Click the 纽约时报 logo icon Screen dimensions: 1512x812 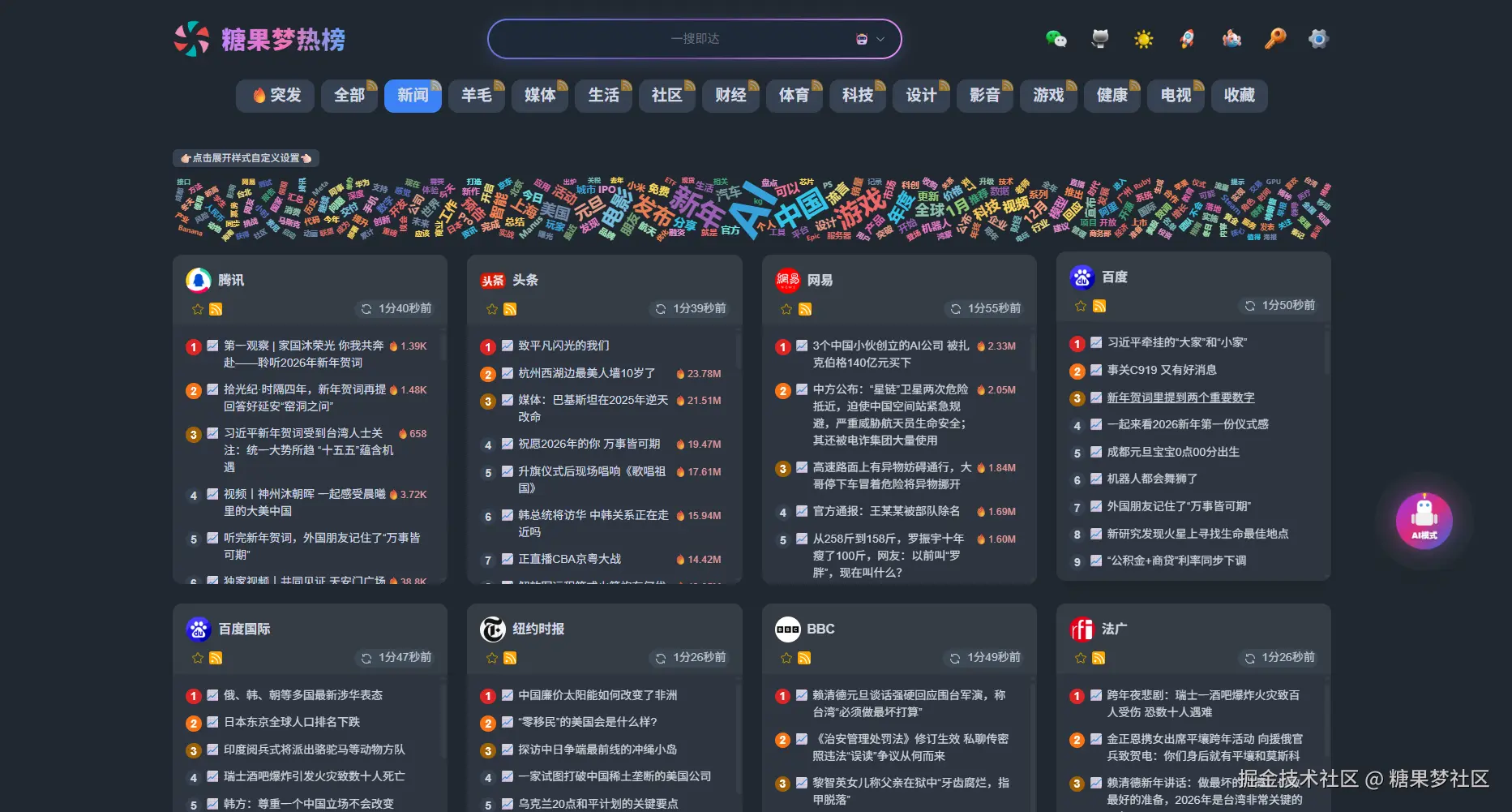tap(493, 629)
